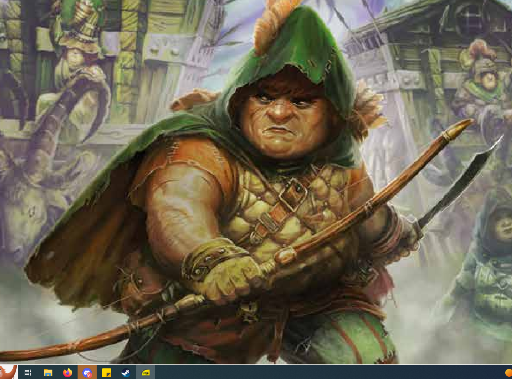512x379 pixels.
Task: Open the File Explorer window
Action: point(48,372)
